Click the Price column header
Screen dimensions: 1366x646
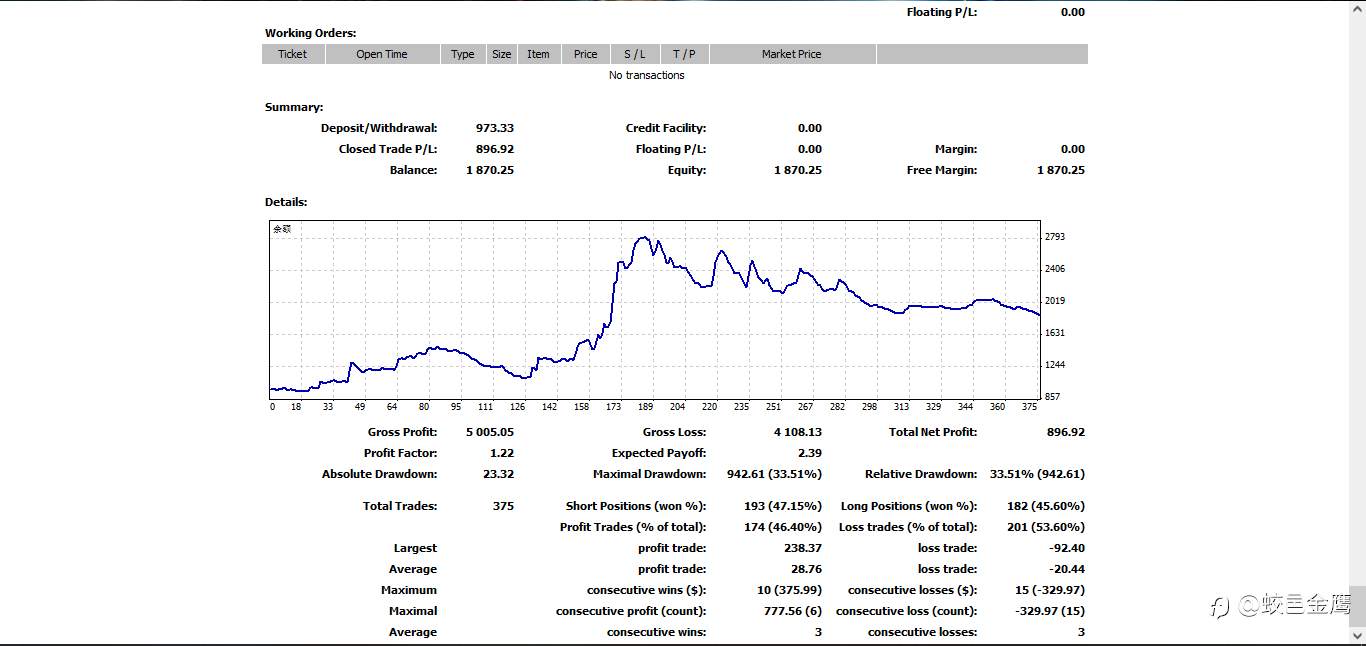coord(586,54)
